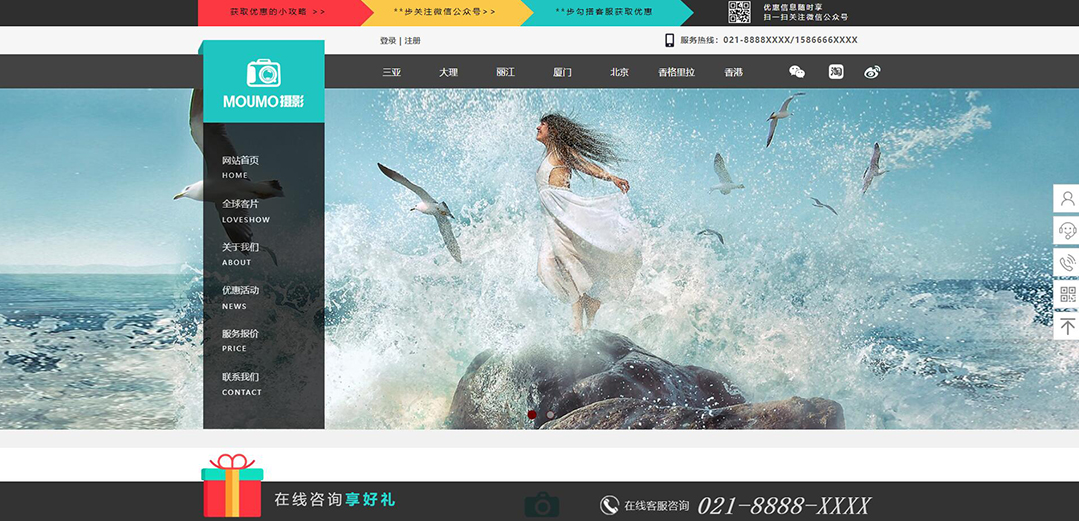Click the back-to-top arrow icon
Viewport: 1079px width, 521px height.
click(x=1067, y=326)
